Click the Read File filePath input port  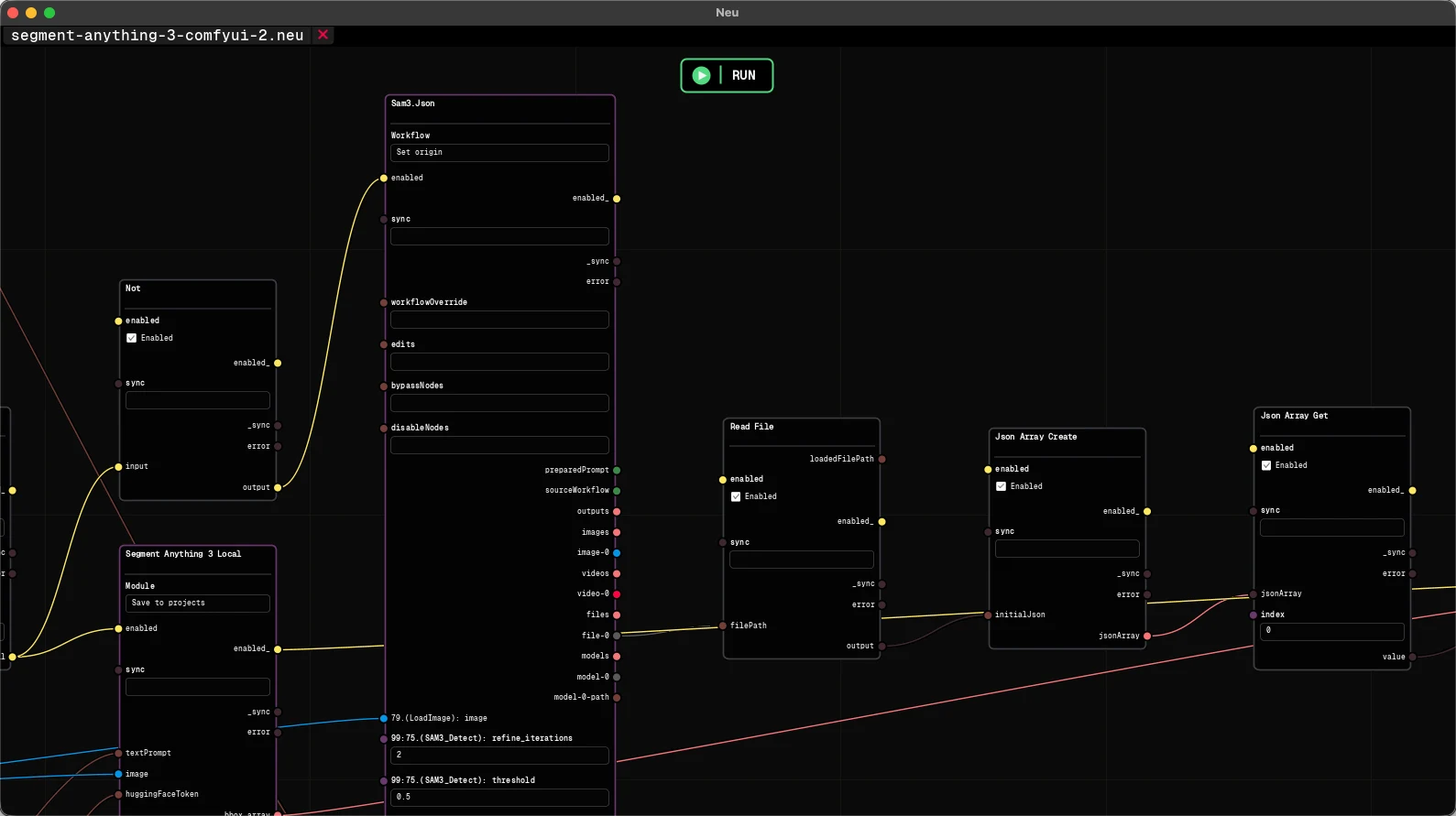[x=723, y=626]
